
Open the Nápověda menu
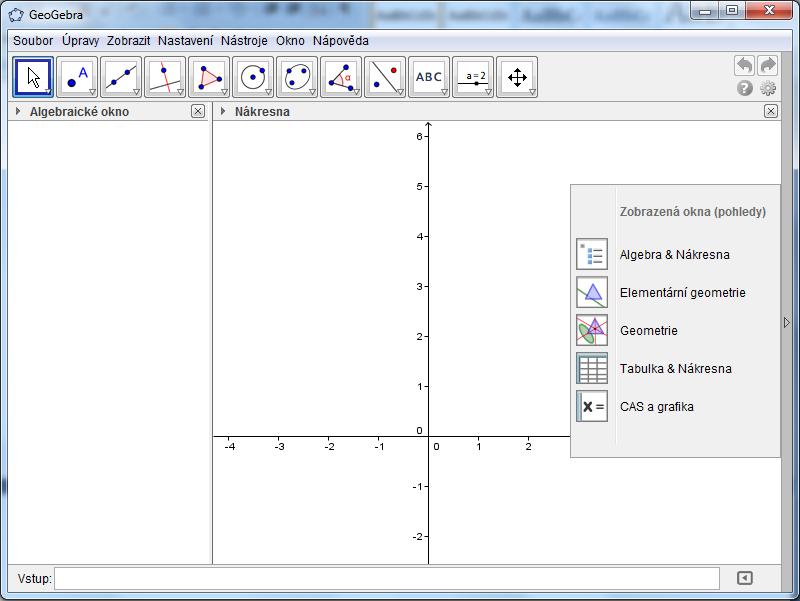coord(341,41)
